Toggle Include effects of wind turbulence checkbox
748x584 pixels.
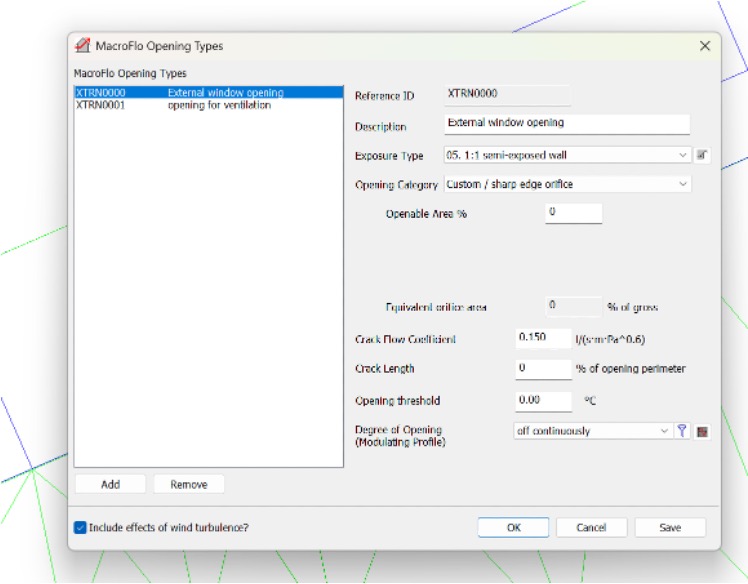pyautogui.click(x=80, y=528)
